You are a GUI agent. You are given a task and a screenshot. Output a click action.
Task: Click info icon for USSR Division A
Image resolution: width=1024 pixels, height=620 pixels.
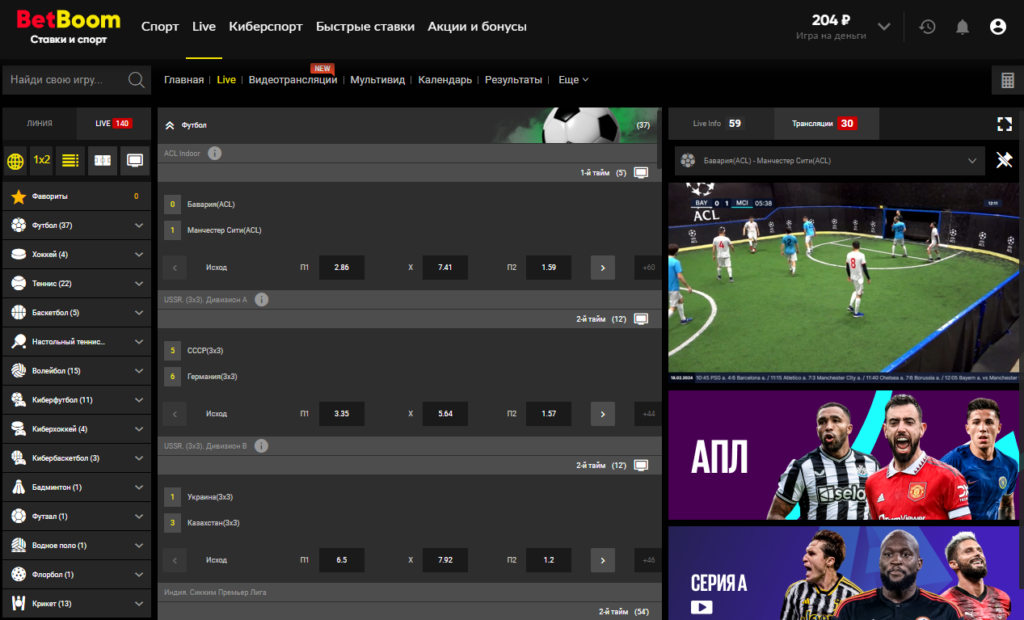click(261, 299)
